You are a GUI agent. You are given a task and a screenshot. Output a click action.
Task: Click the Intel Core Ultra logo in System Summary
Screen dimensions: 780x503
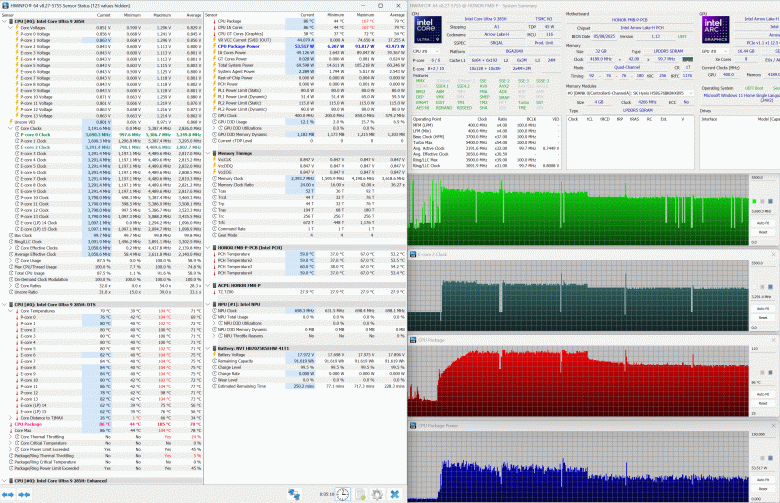427,29
